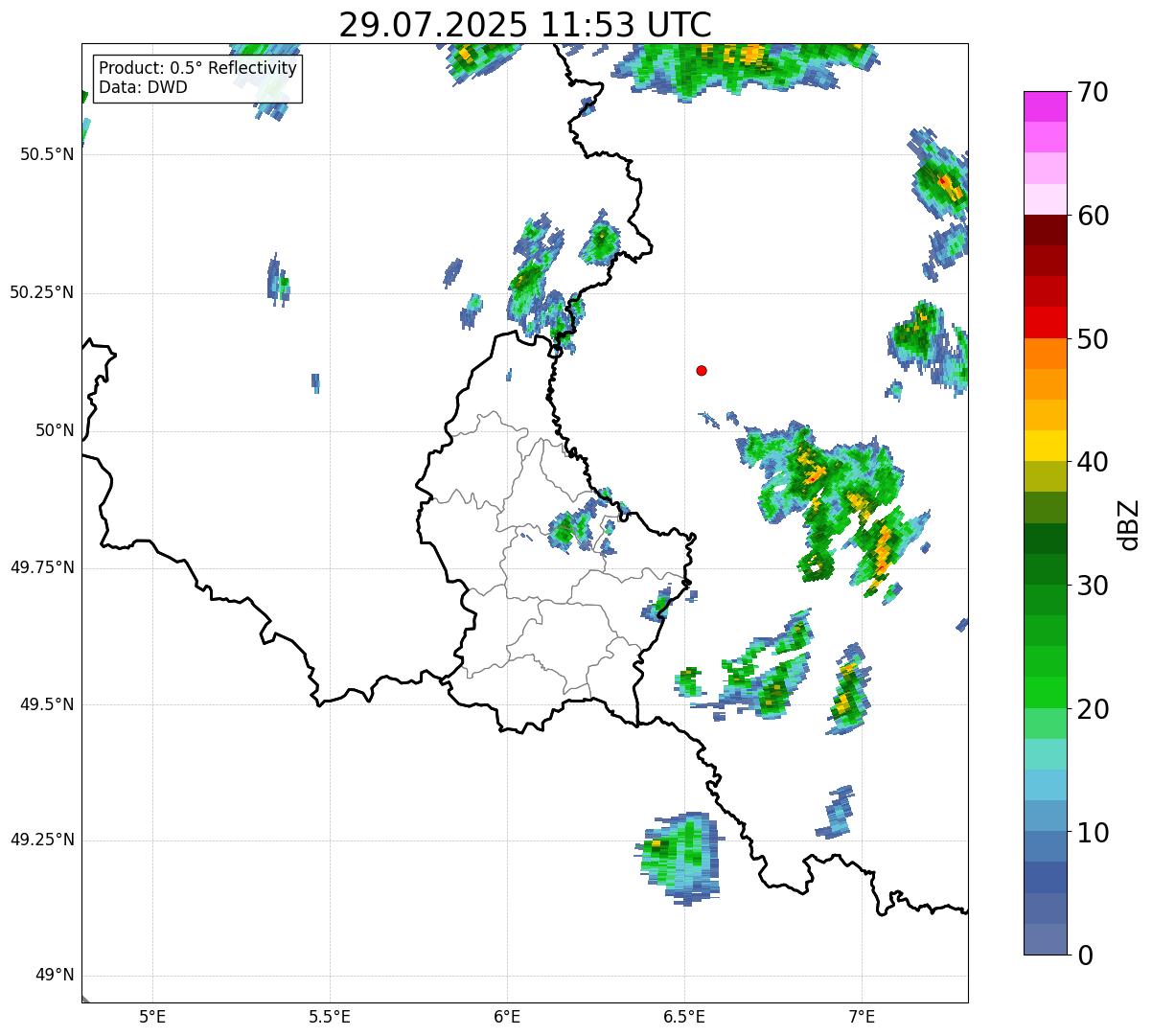Click the 49°N latitude label
Image resolution: width=1152 pixels, height=1036 pixels.
(55, 976)
